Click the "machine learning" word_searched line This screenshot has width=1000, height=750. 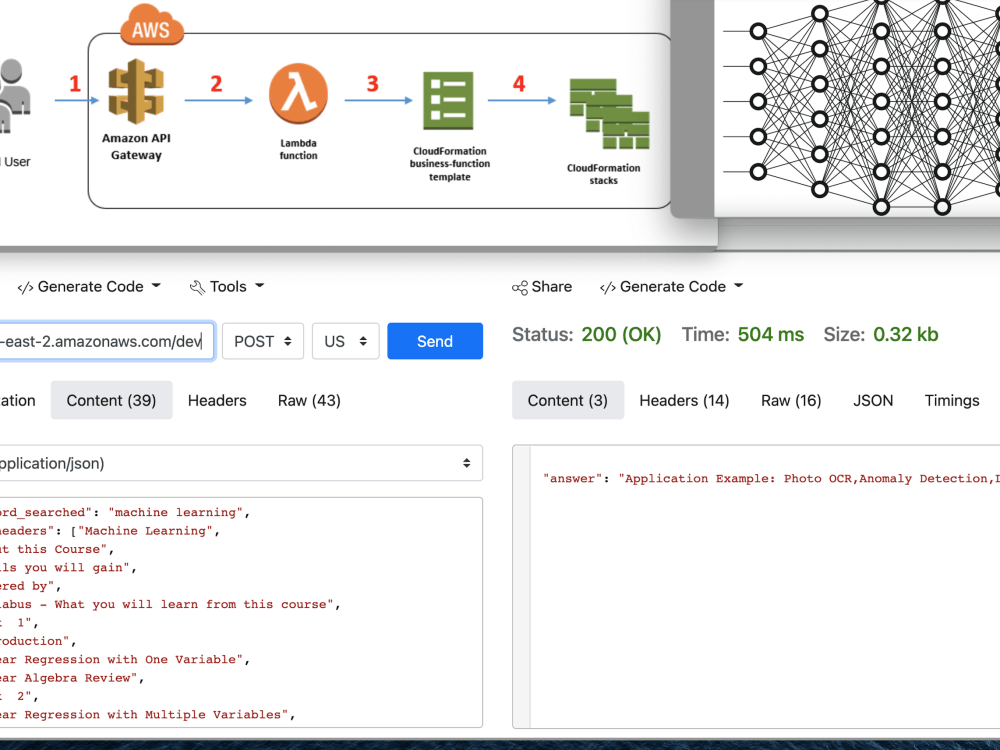125,512
